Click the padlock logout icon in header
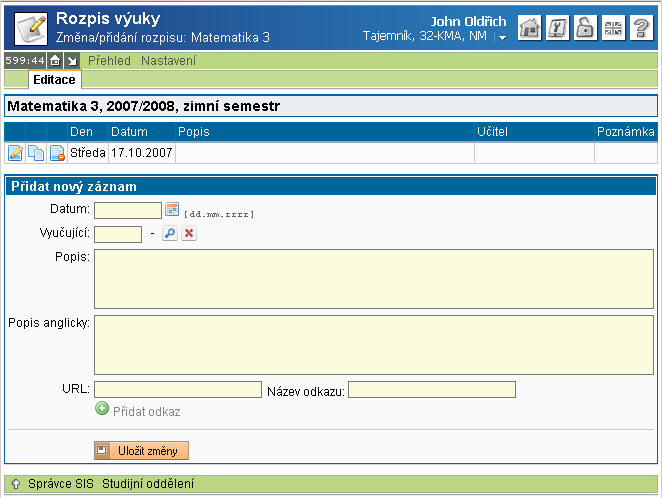Viewport: 662px width, 498px height. tap(587, 29)
